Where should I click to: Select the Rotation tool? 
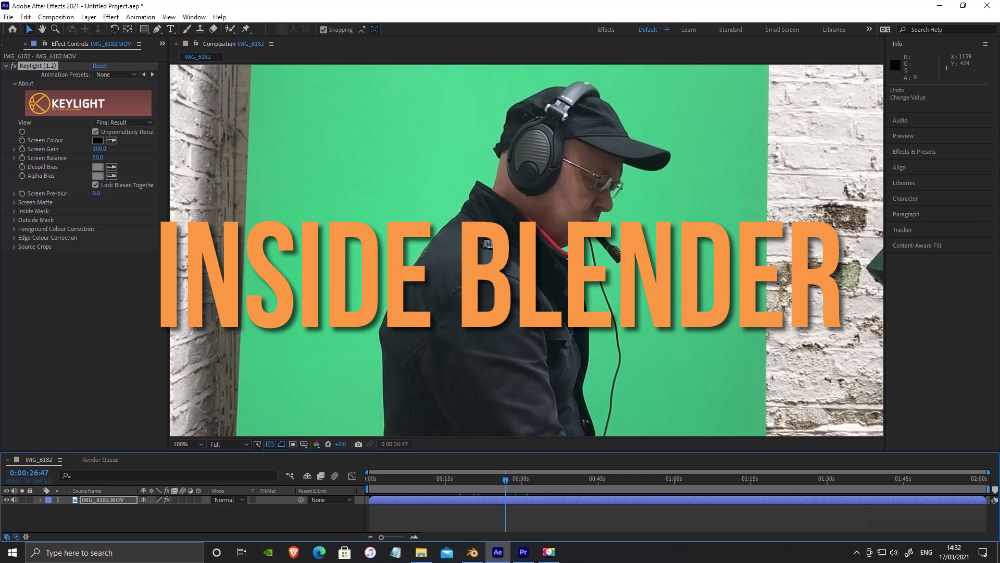[114, 29]
